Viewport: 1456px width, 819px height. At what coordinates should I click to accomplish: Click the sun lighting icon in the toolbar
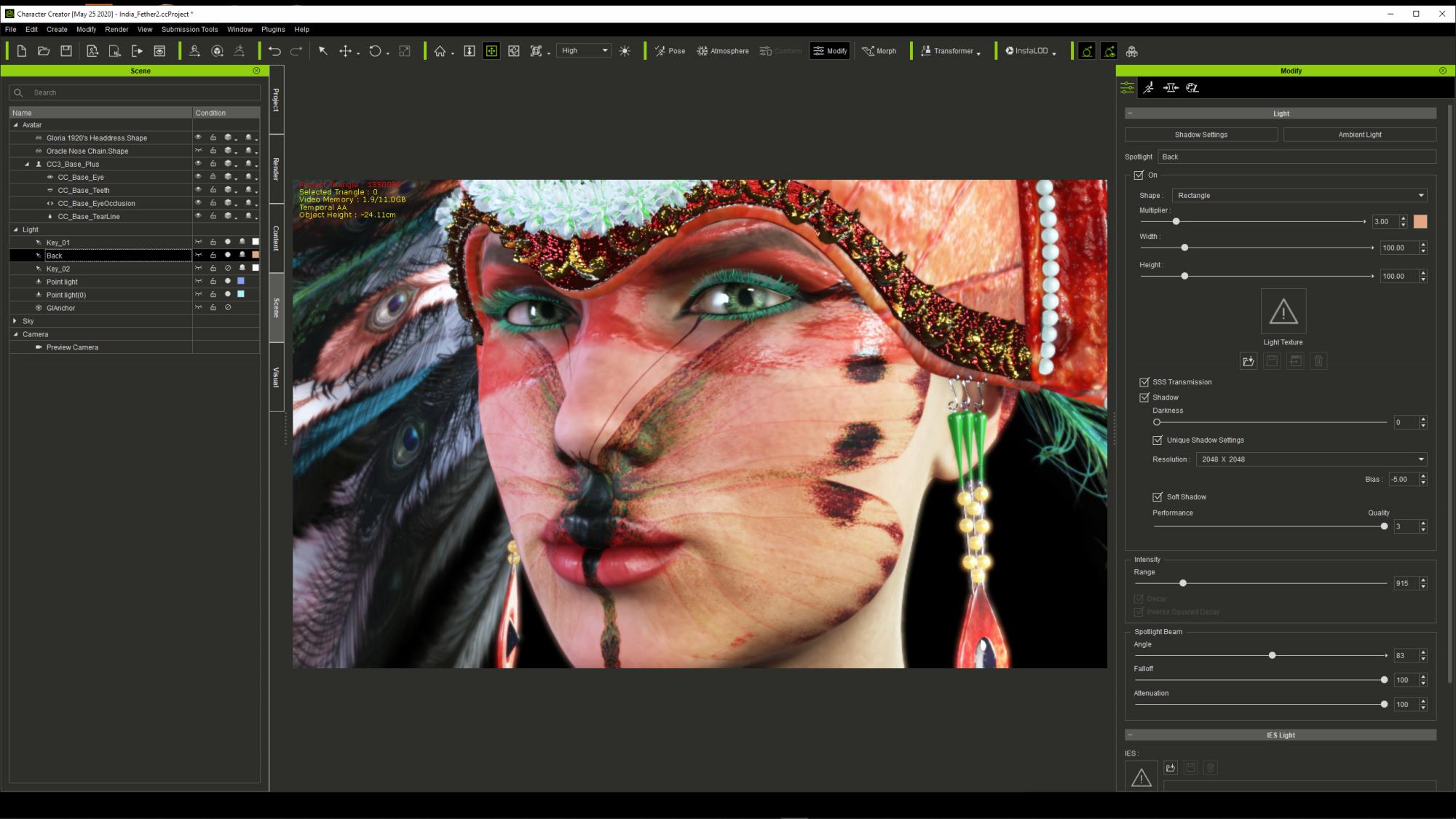point(625,51)
